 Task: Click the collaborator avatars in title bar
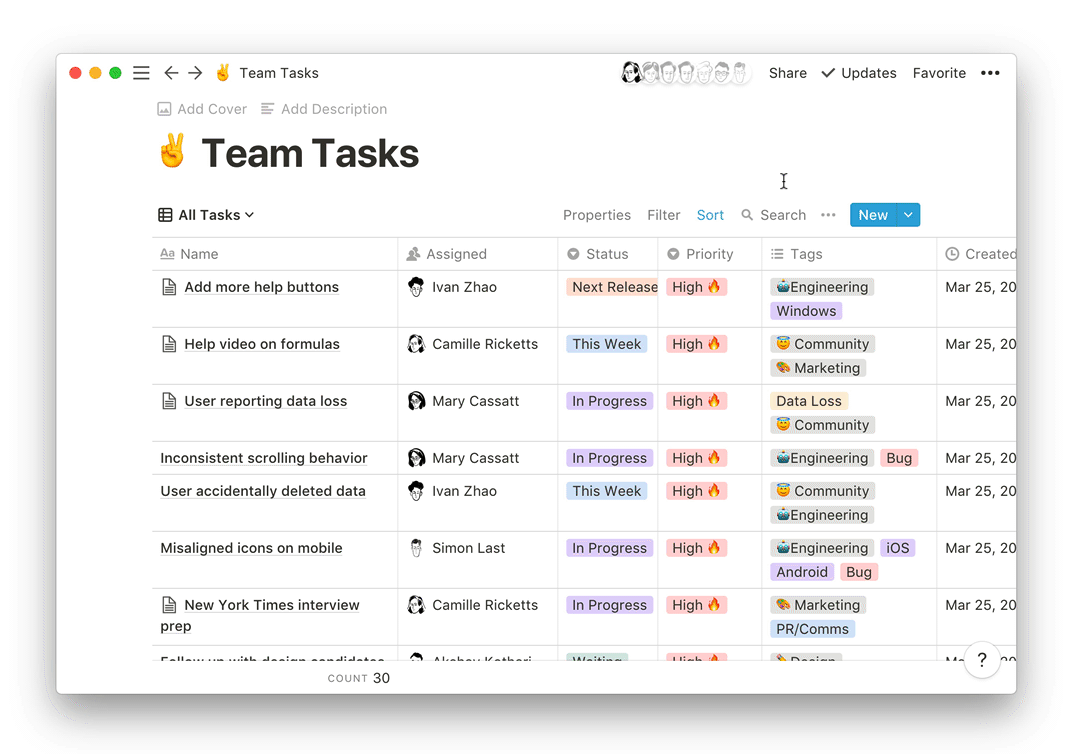pyautogui.click(x=685, y=73)
